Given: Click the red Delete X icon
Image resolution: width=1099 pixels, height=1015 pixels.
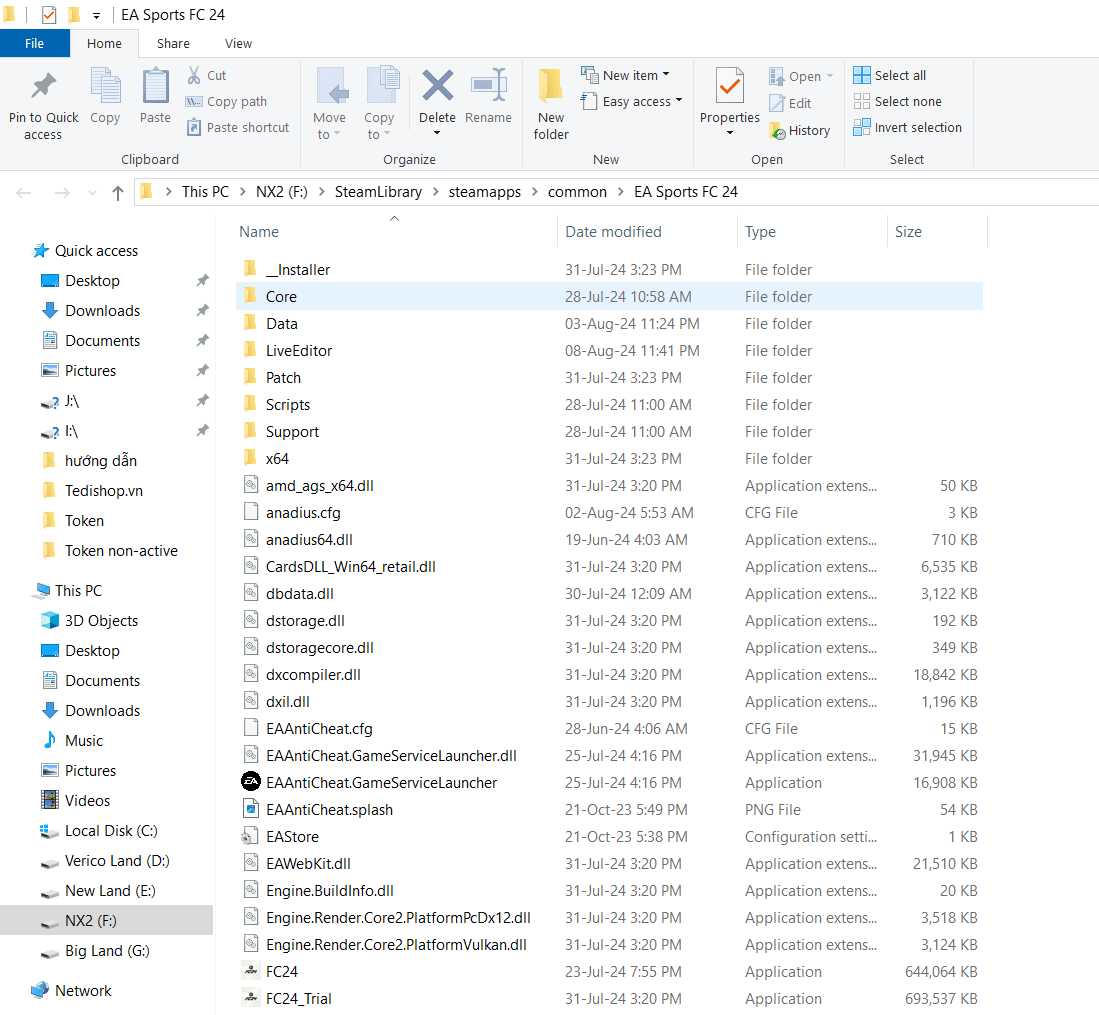Looking at the screenshot, I should pos(437,86).
